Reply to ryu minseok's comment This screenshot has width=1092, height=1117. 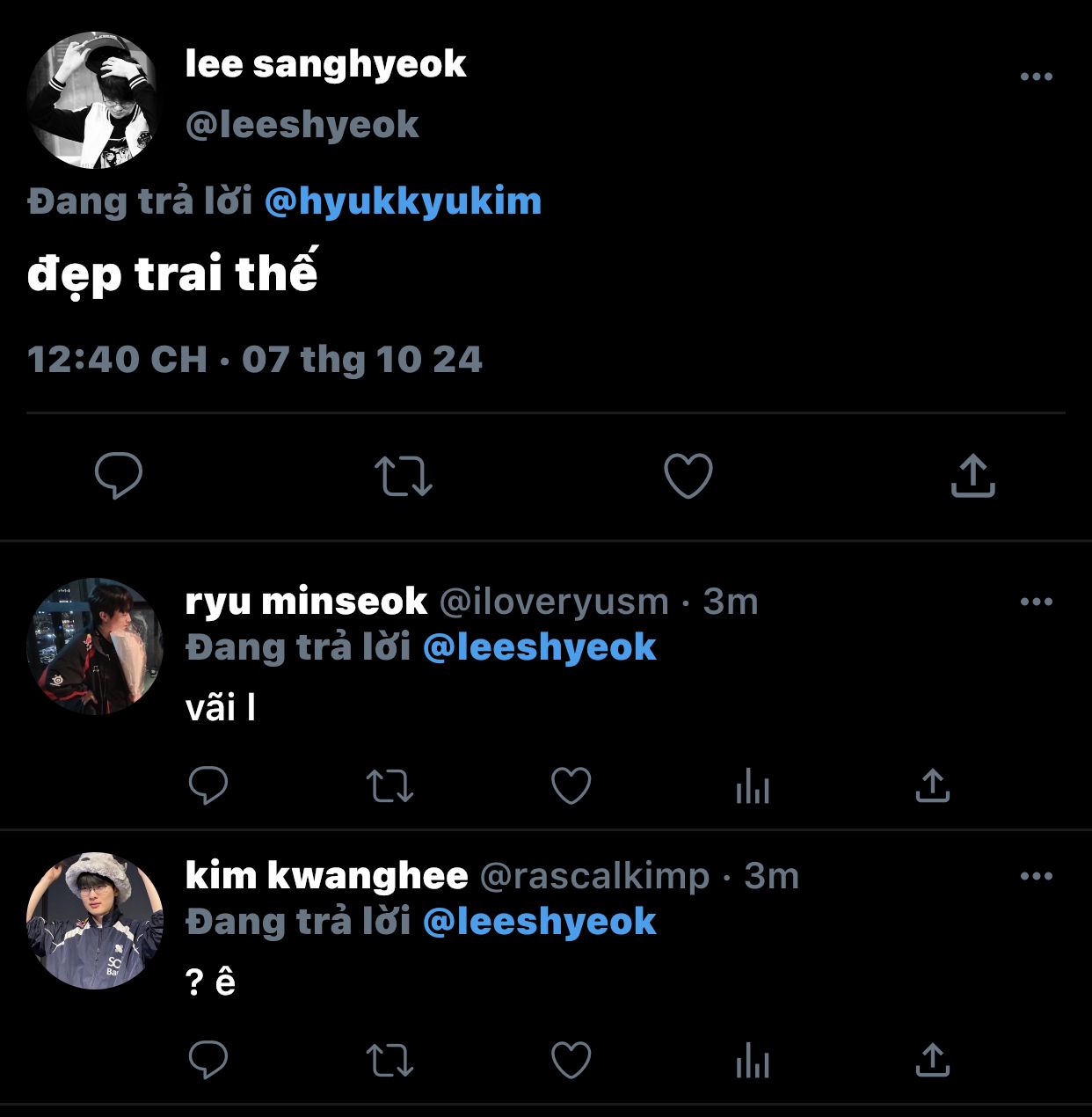(208, 785)
